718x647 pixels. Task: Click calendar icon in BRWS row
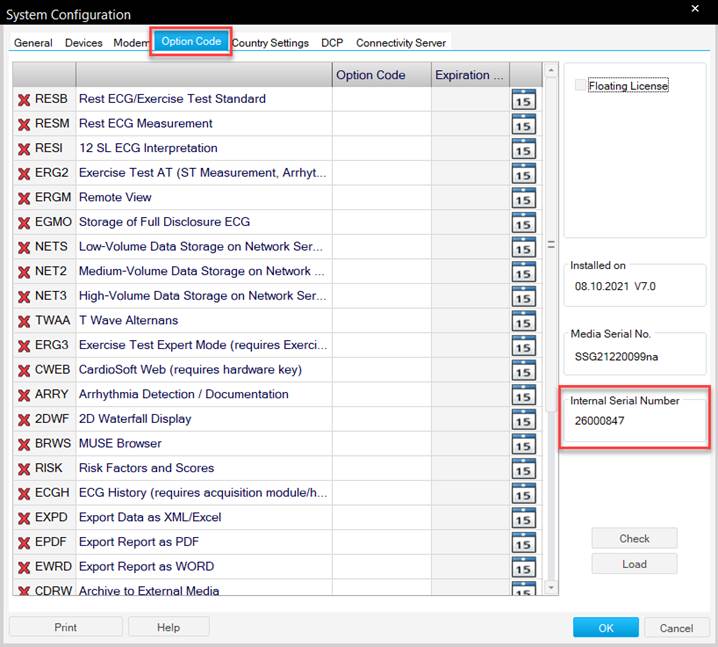[x=523, y=444]
